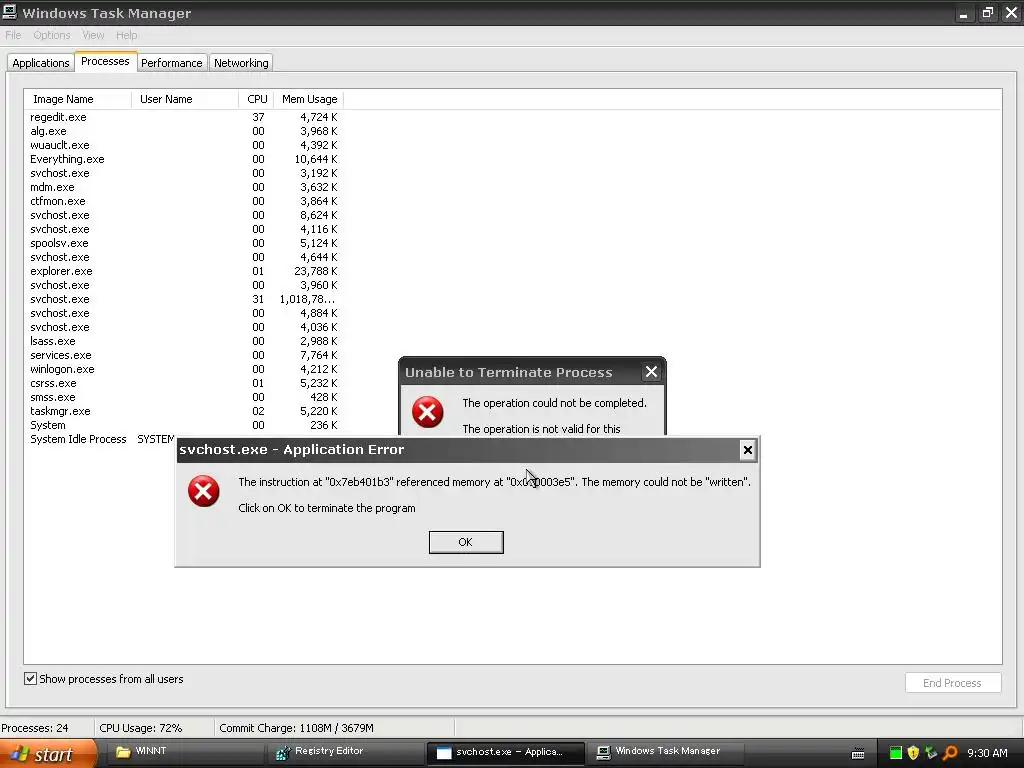Click the CPU value 37 for regedit.exe
The image size is (1024, 768).
(x=259, y=117)
